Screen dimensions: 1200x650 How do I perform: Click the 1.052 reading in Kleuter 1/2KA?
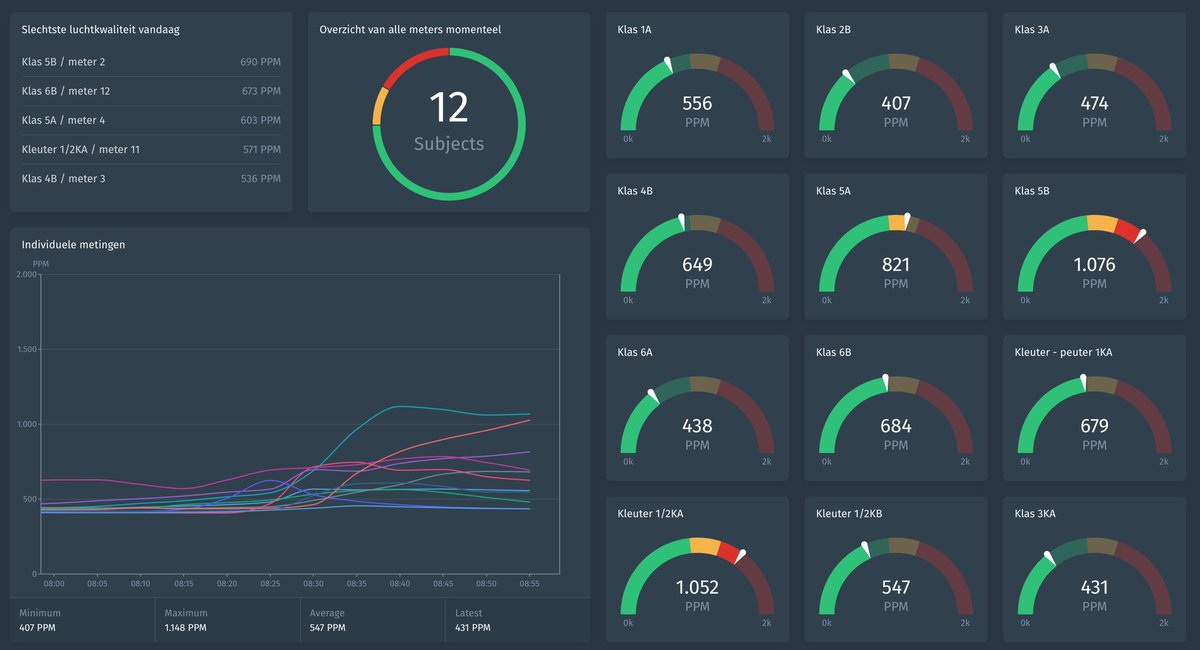coord(697,588)
